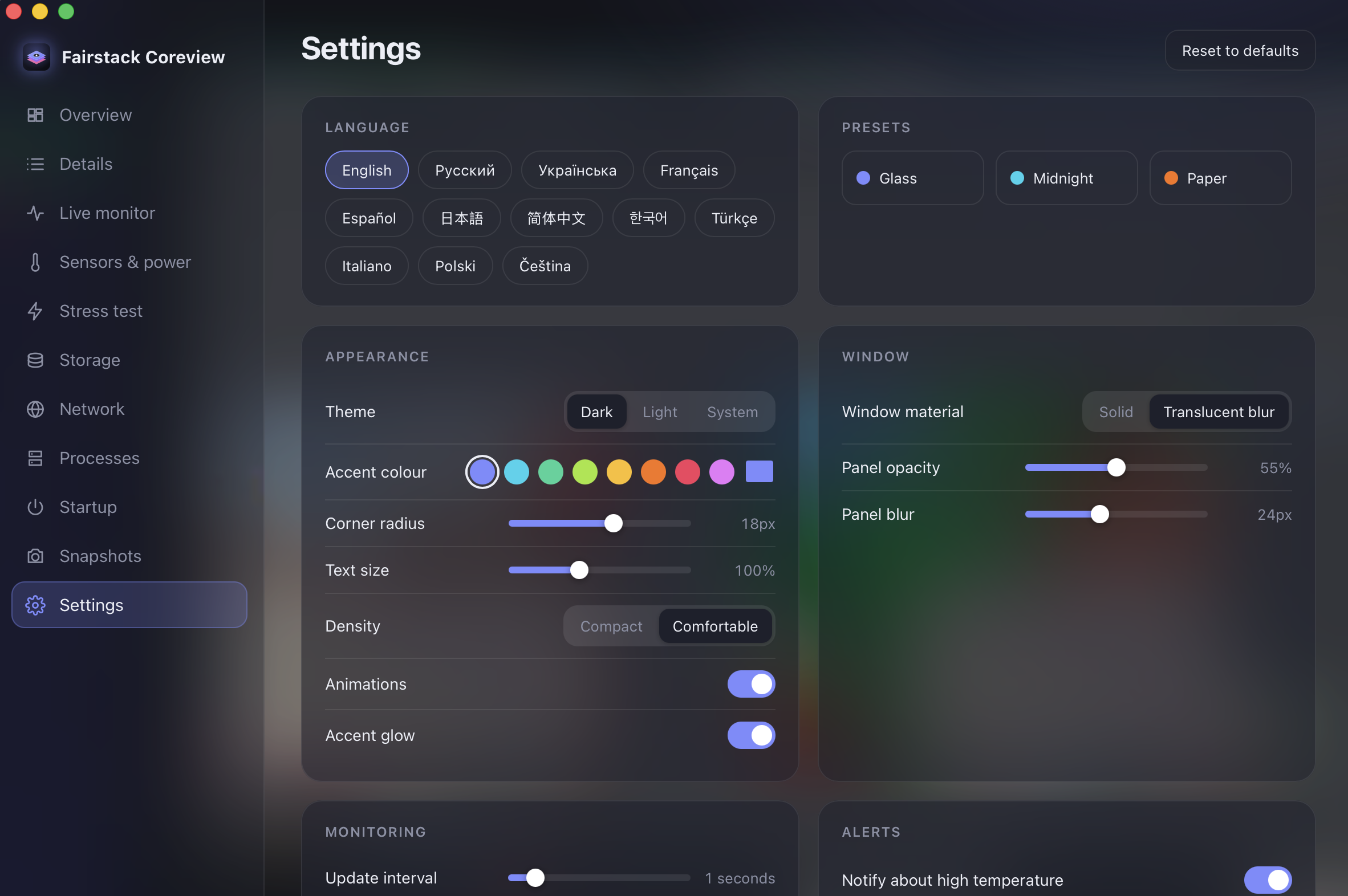Choose 简体中文 language
This screenshot has height=896, width=1348.
[556, 218]
